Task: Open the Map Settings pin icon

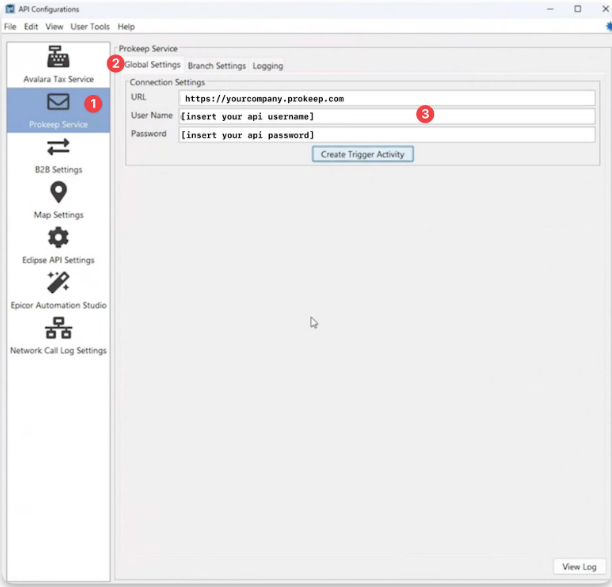Action: [58, 192]
